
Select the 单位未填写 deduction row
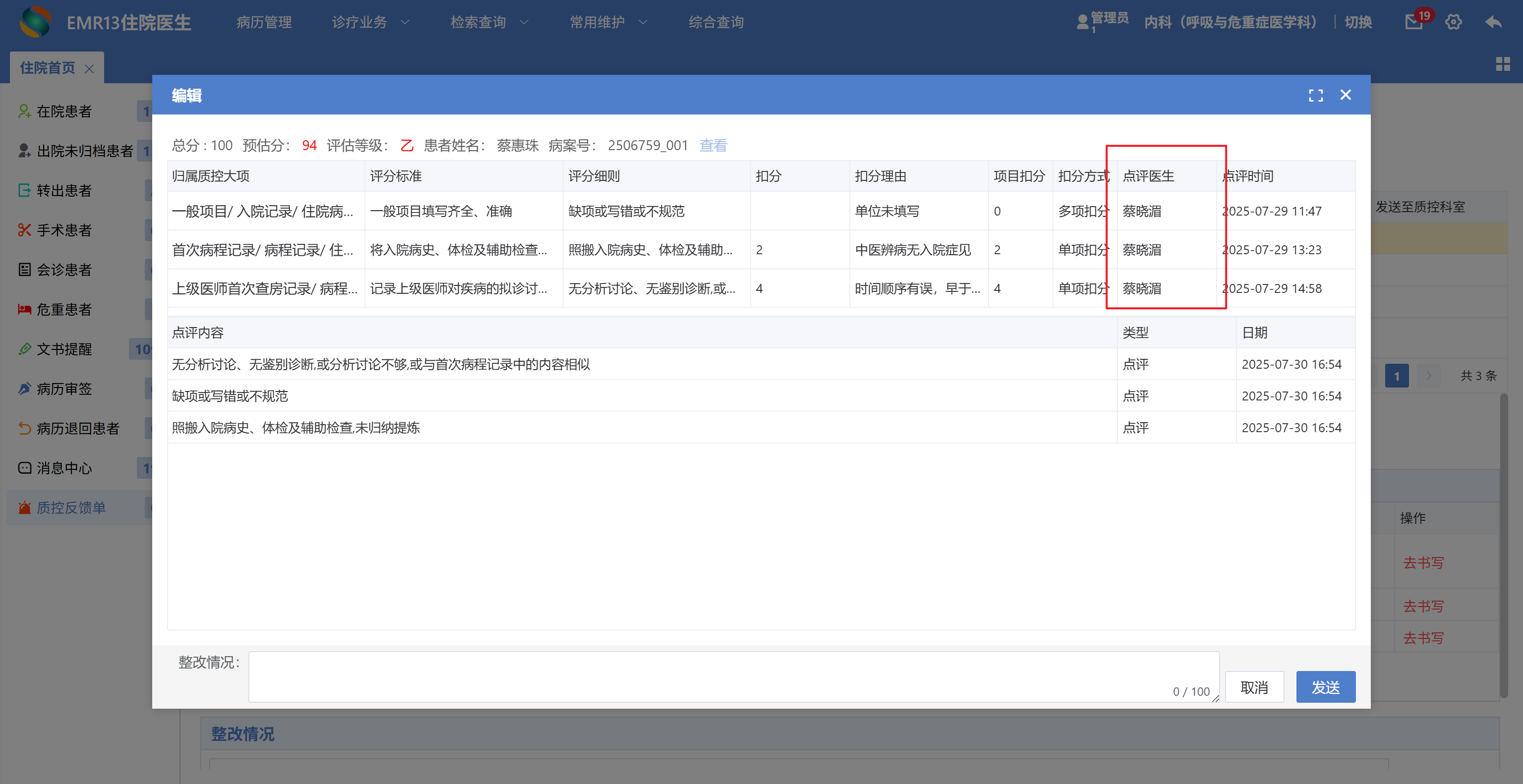(x=886, y=211)
